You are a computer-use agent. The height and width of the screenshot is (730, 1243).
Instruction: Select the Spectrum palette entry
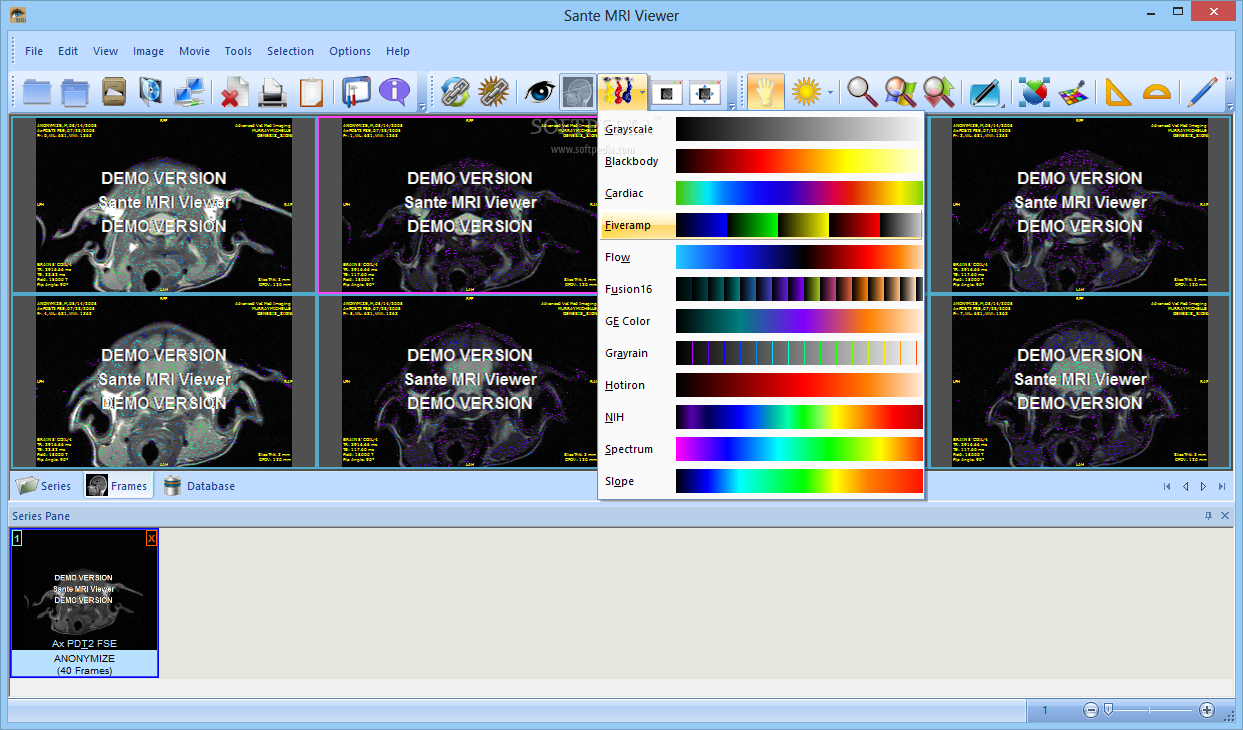(x=761, y=449)
